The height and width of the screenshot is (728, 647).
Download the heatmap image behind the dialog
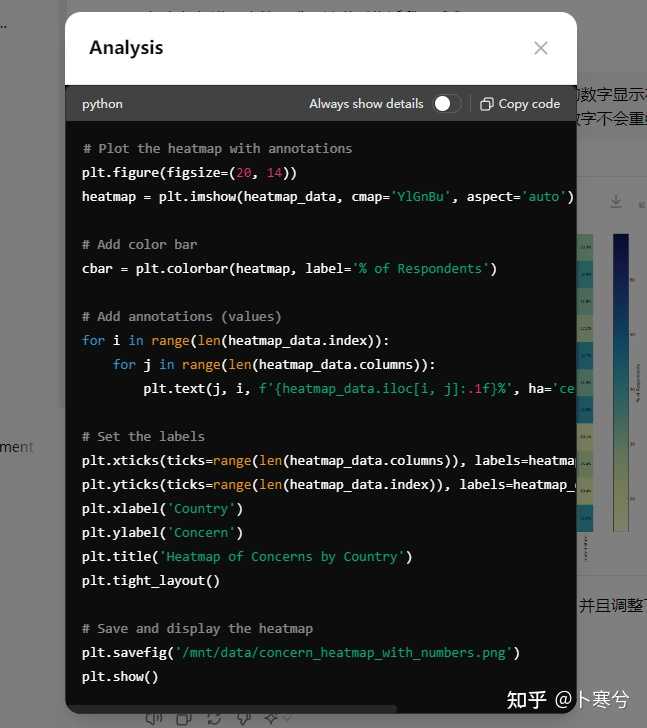coord(616,202)
